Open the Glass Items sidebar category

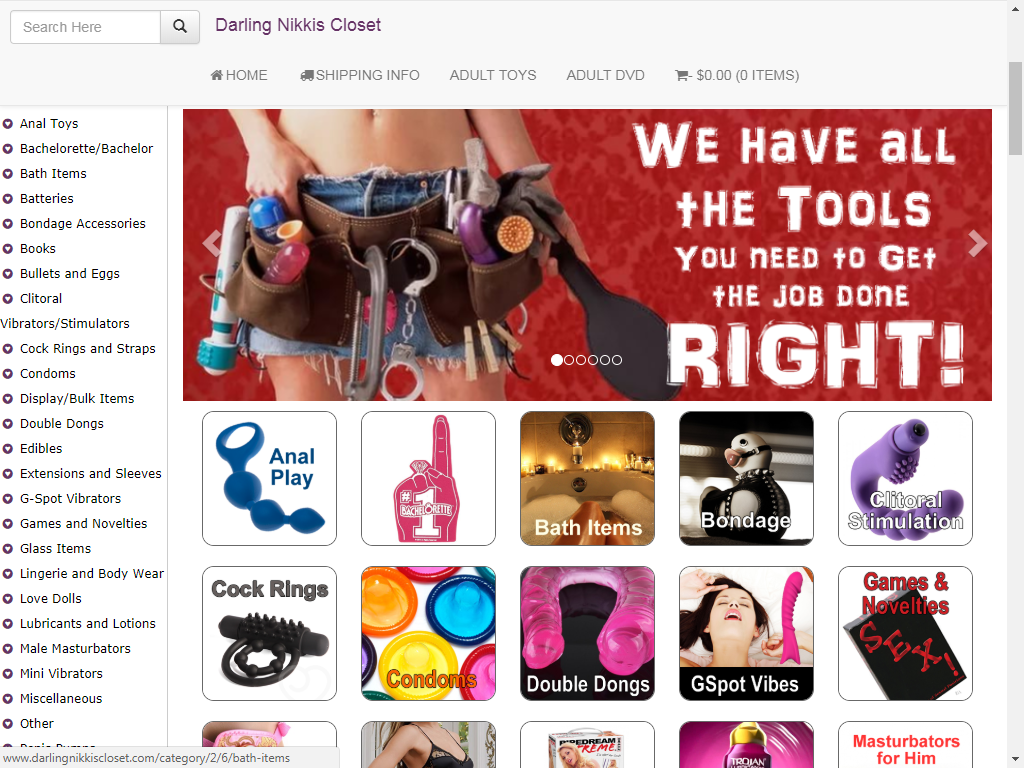click(x=56, y=549)
